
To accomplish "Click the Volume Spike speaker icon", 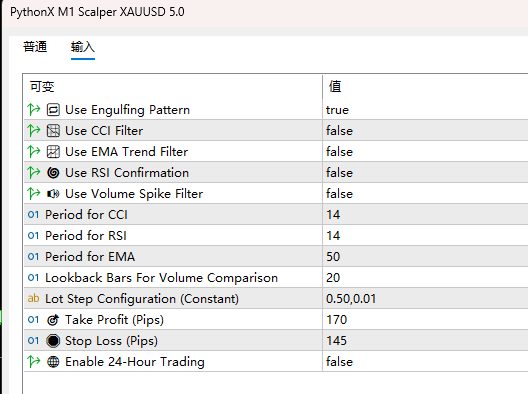I will [53, 194].
